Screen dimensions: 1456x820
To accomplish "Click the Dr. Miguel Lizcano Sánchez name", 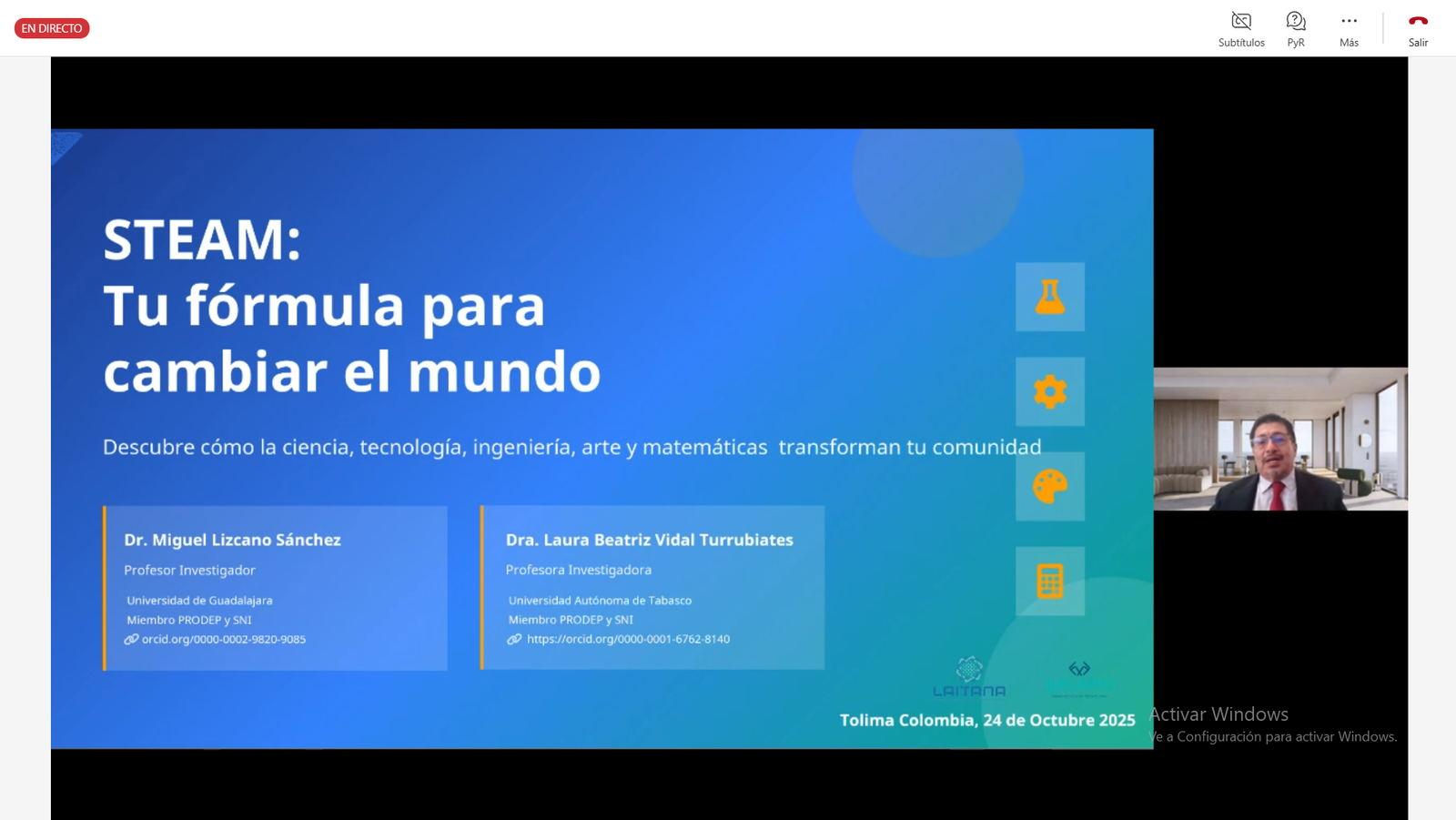I will pyautogui.click(x=232, y=540).
